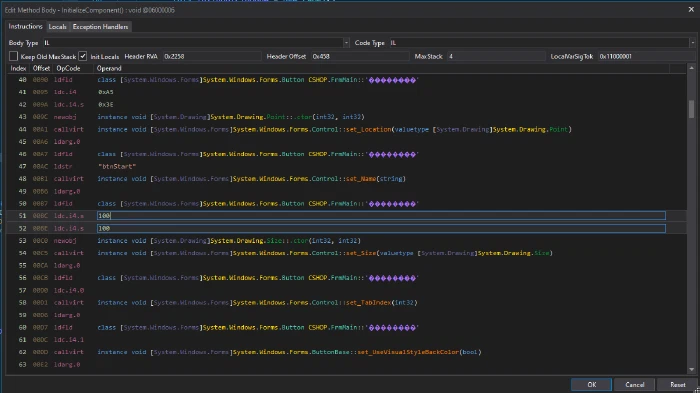Click the ldfld operand at index 60
The width and height of the screenshot is (700, 393).
tap(258, 327)
